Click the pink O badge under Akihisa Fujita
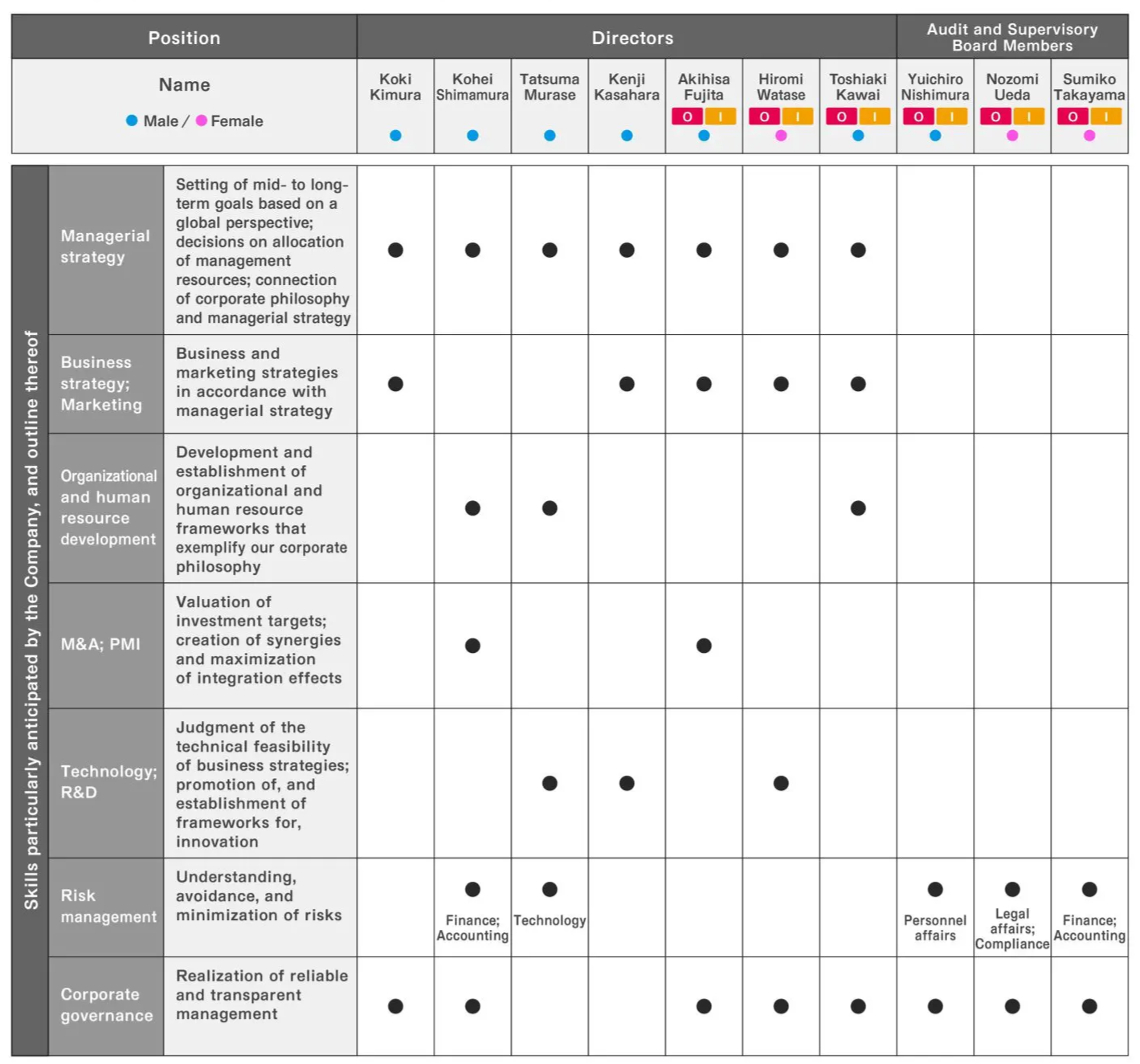Image resolution: width=1140 pixels, height=1064 pixels. (x=688, y=116)
